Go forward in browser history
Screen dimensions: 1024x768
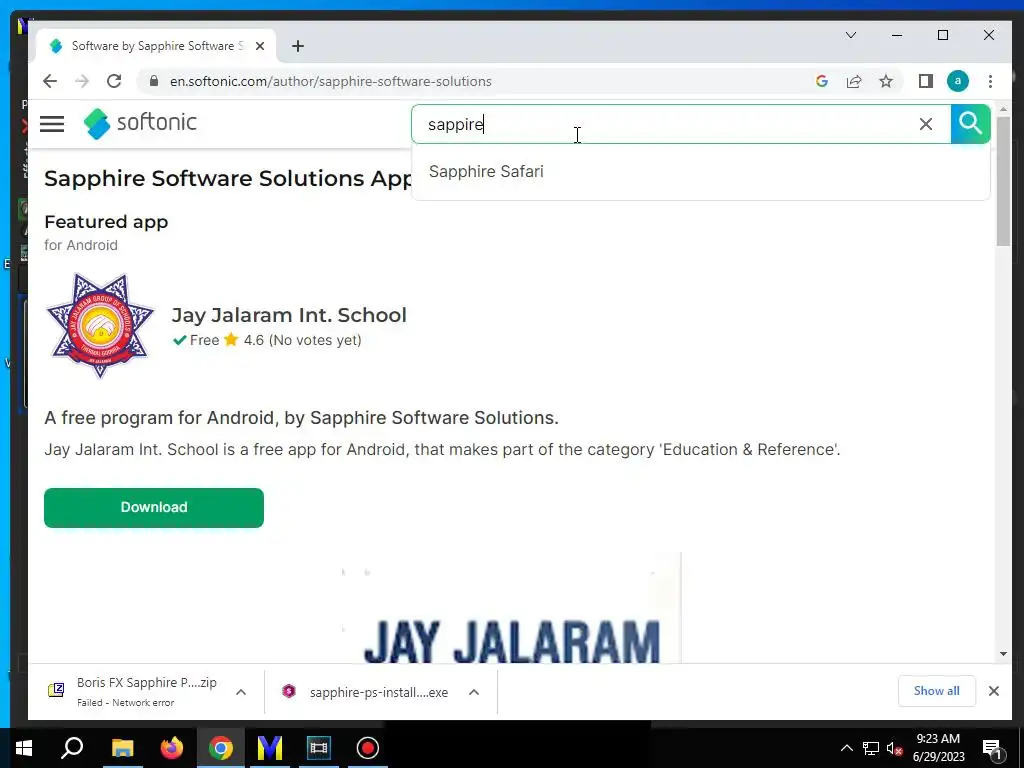[x=82, y=81]
